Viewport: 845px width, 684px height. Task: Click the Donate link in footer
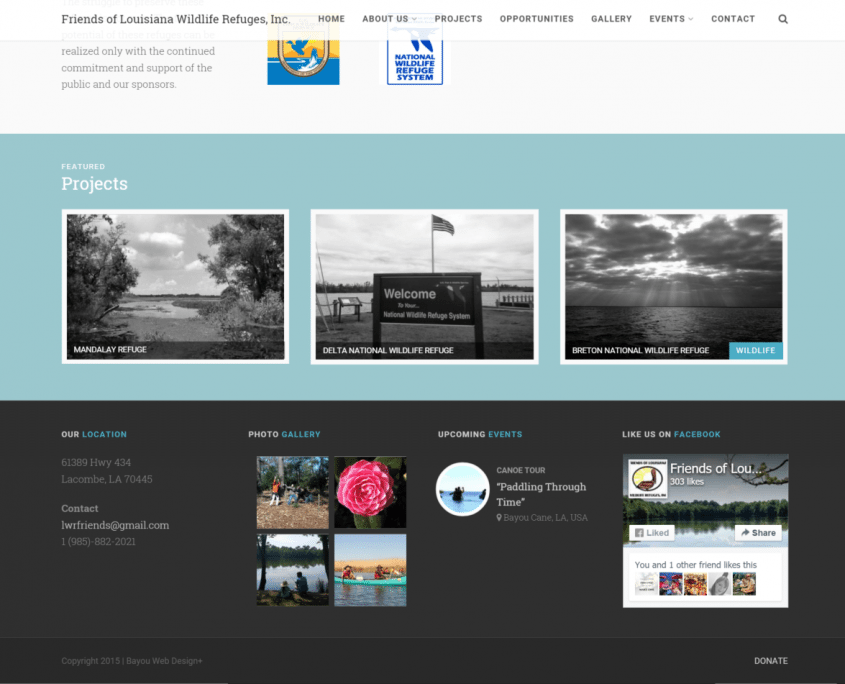pos(771,661)
